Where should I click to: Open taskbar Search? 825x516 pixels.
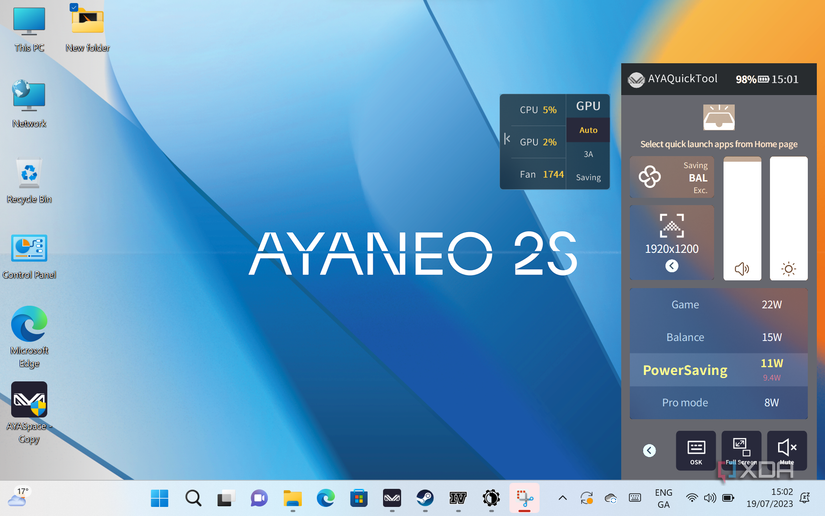tap(193, 498)
